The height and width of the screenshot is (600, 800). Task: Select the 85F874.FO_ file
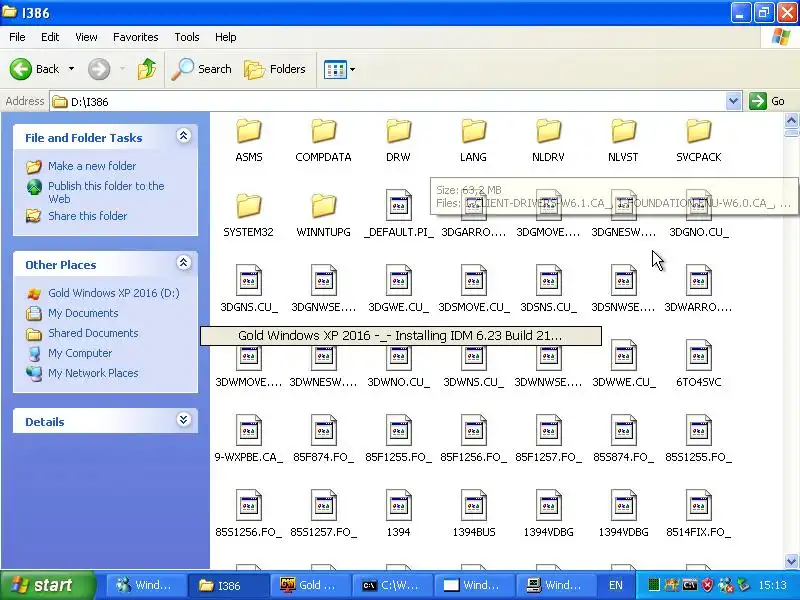(x=323, y=439)
